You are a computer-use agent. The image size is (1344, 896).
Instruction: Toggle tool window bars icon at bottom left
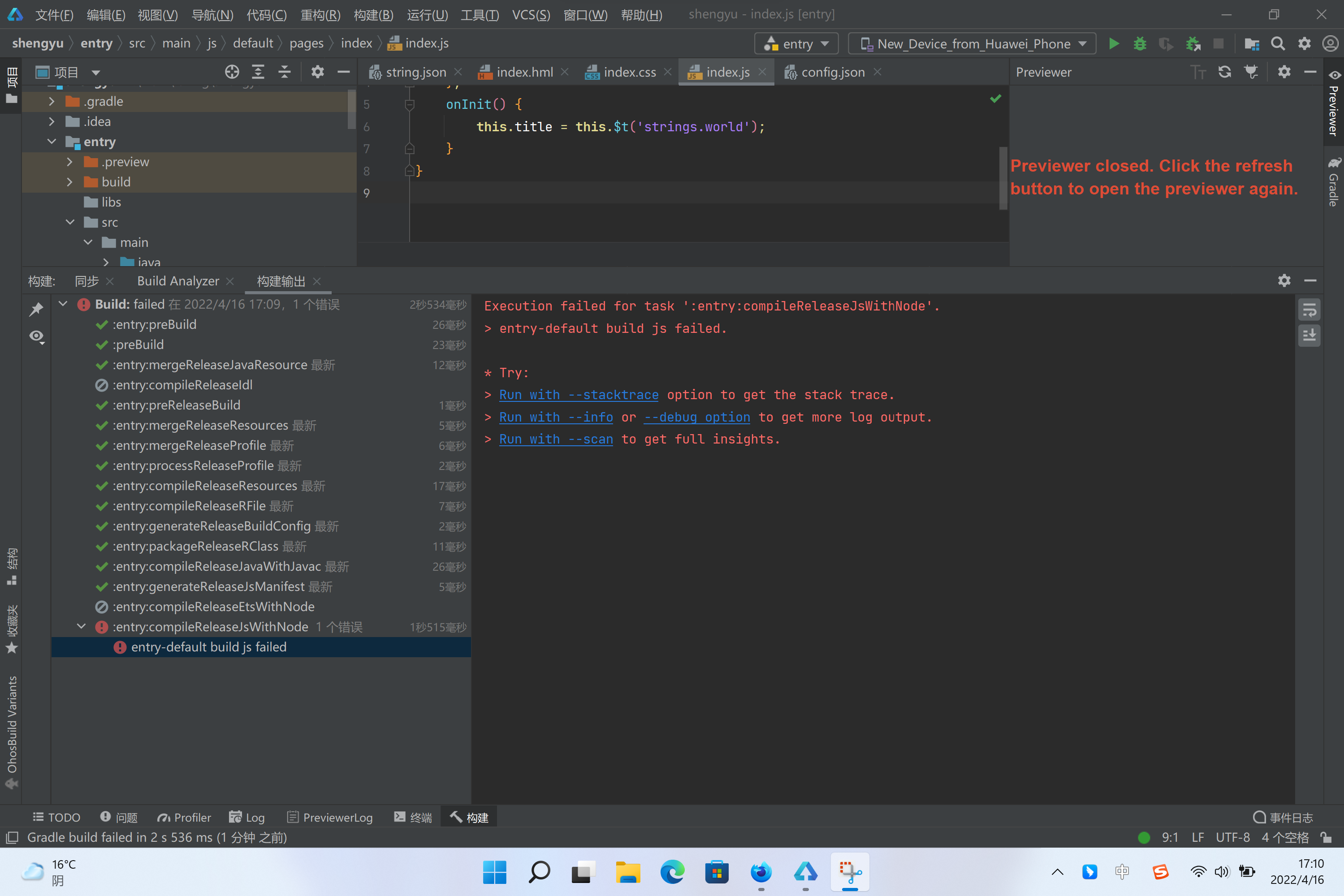point(12,838)
